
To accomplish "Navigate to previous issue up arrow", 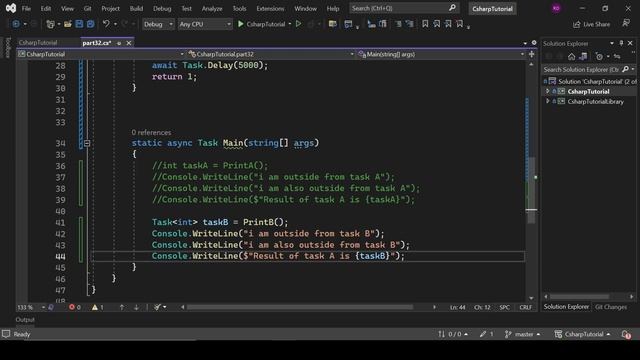I will (x=122, y=307).
